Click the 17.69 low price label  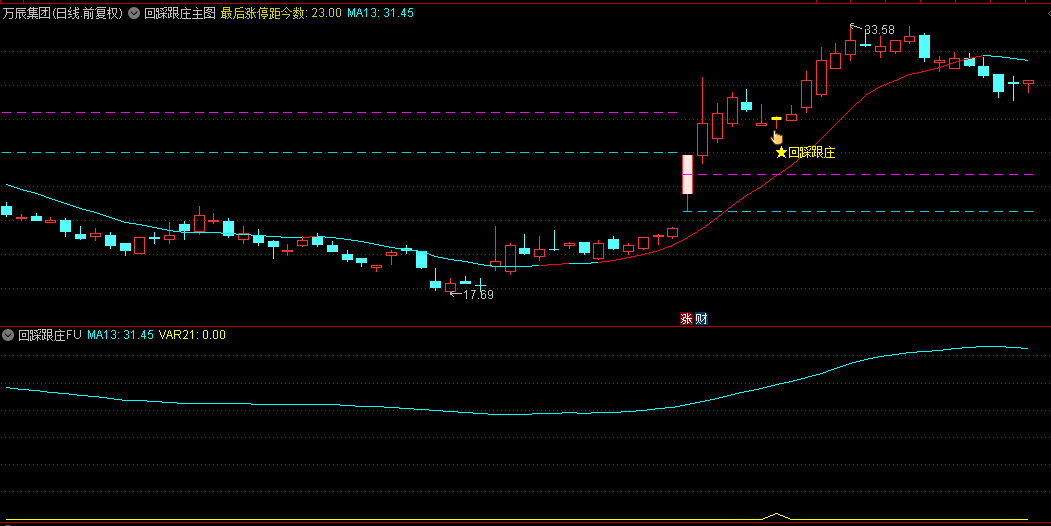tap(478, 295)
